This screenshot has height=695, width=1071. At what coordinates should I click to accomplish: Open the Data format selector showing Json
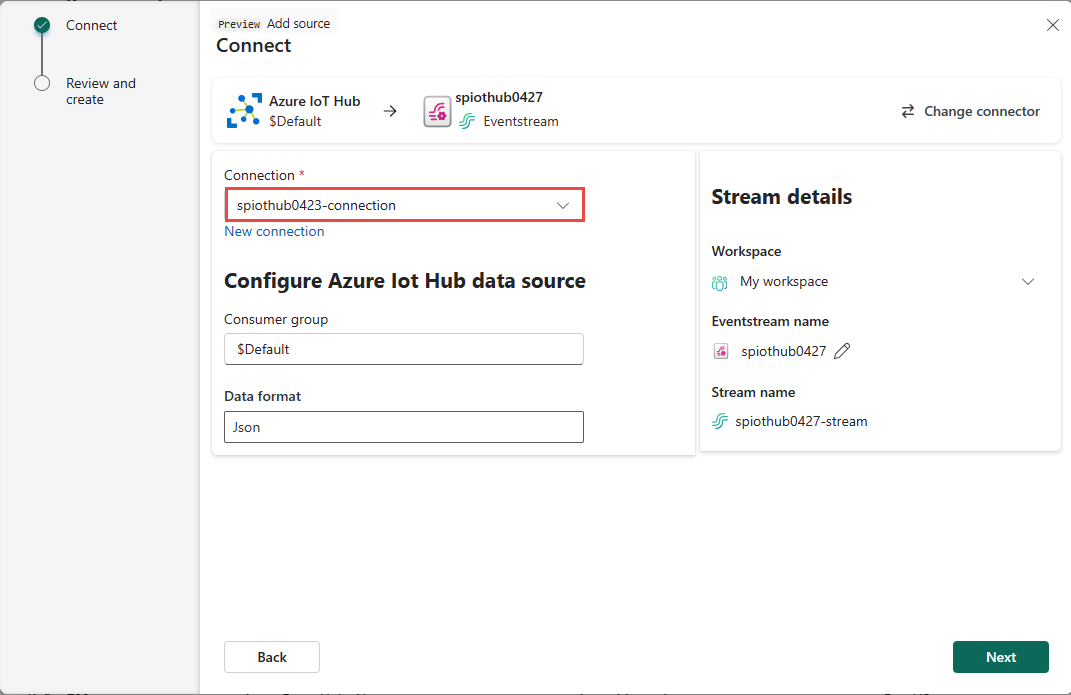coord(403,426)
